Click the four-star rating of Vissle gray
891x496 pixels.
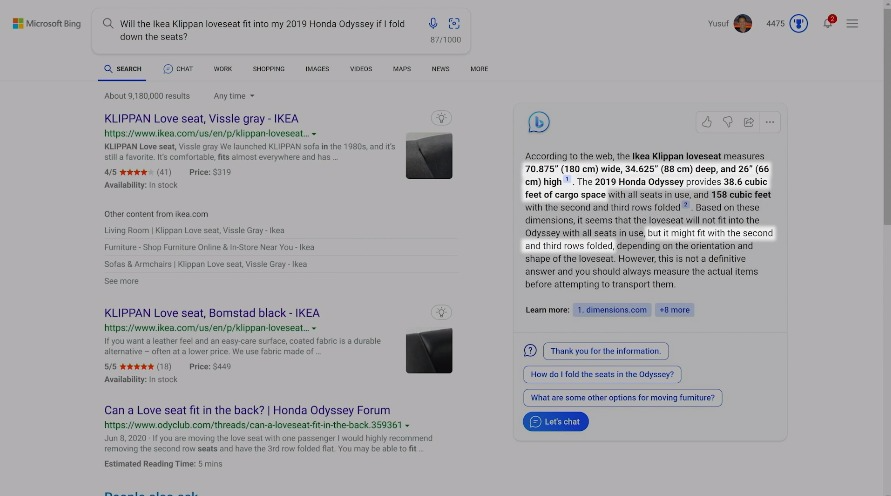coord(136,172)
